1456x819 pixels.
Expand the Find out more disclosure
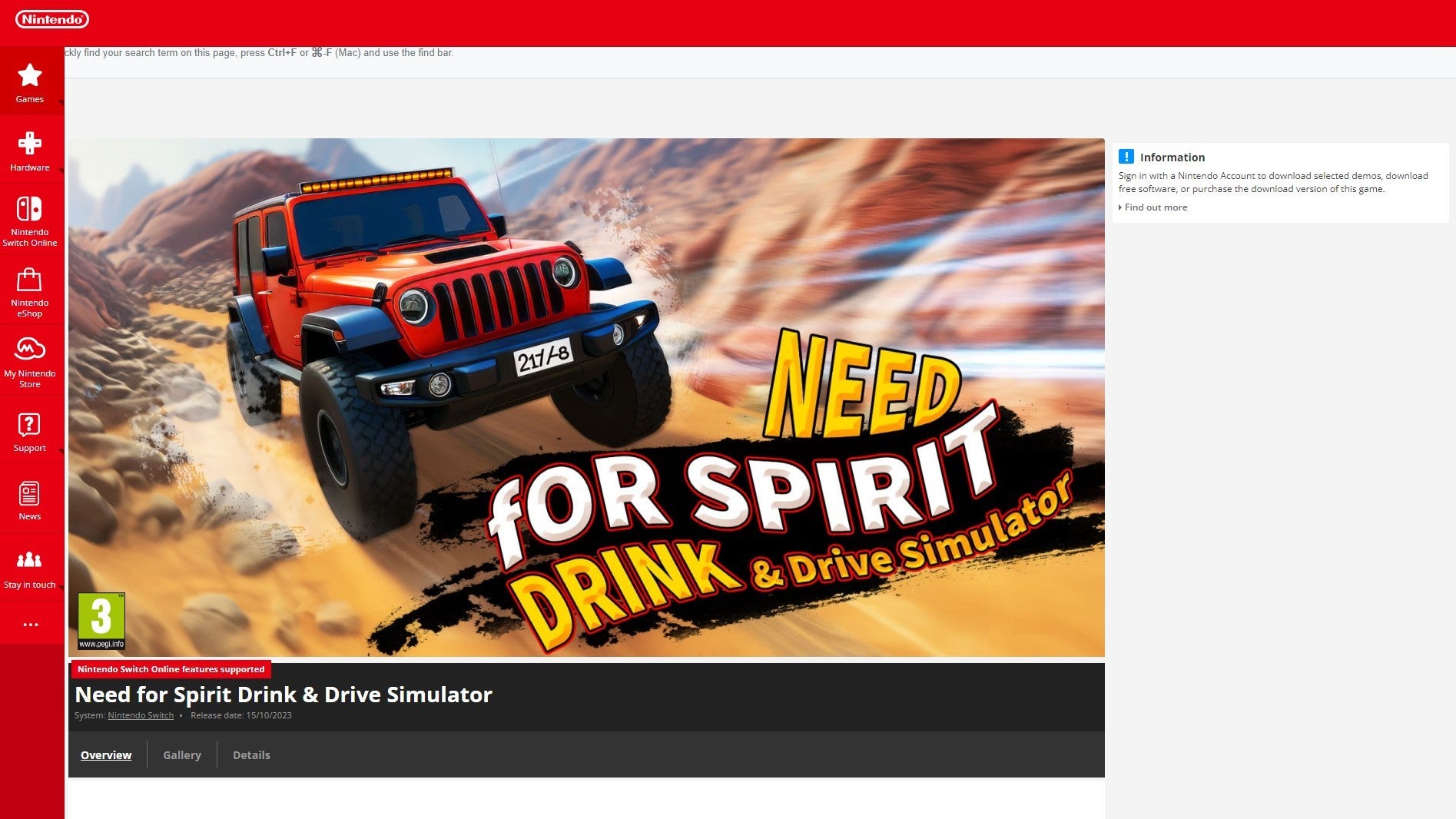point(1155,207)
